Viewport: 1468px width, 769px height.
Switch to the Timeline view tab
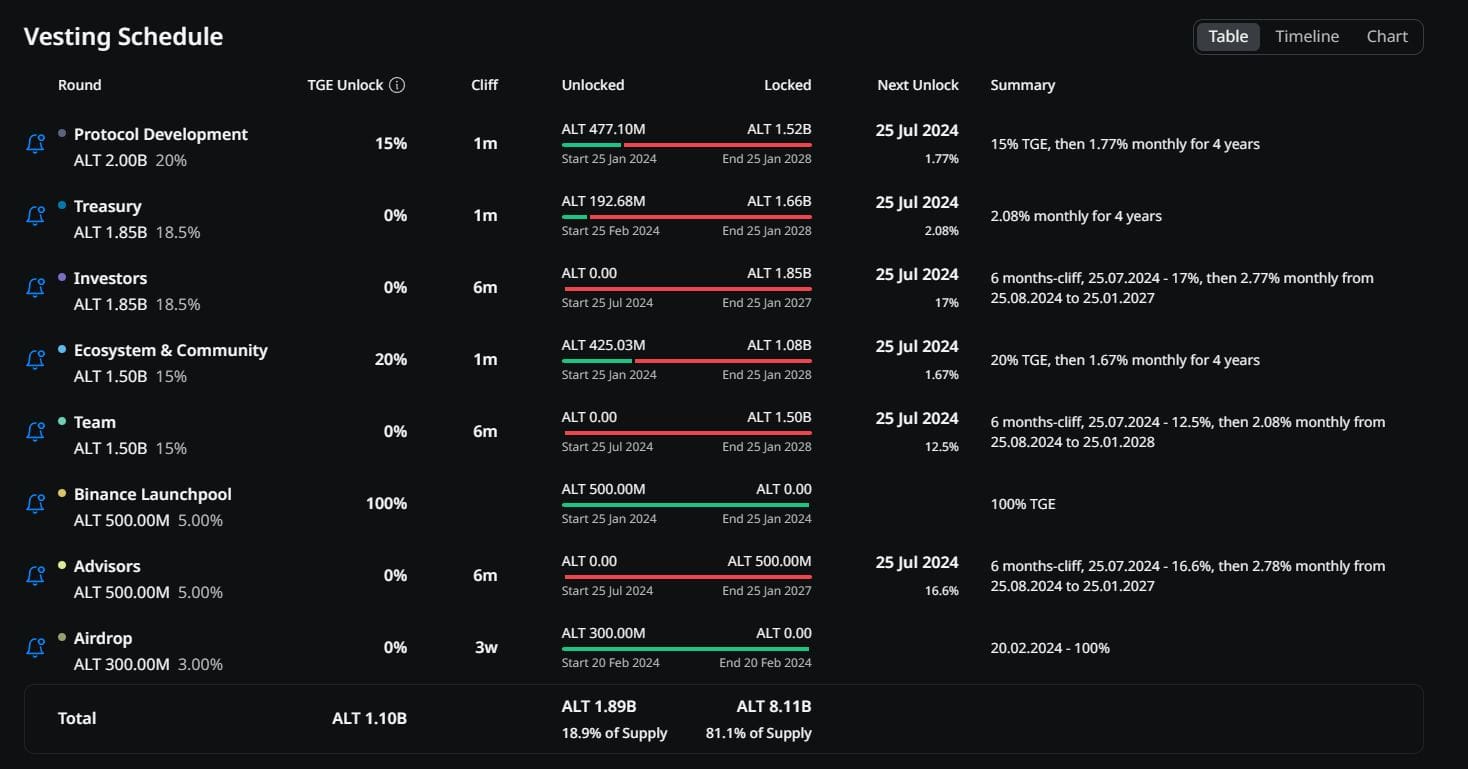coord(1307,36)
